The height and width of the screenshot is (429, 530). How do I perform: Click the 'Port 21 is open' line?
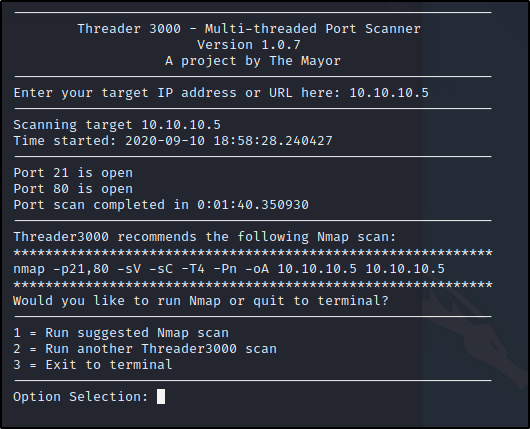point(73,173)
